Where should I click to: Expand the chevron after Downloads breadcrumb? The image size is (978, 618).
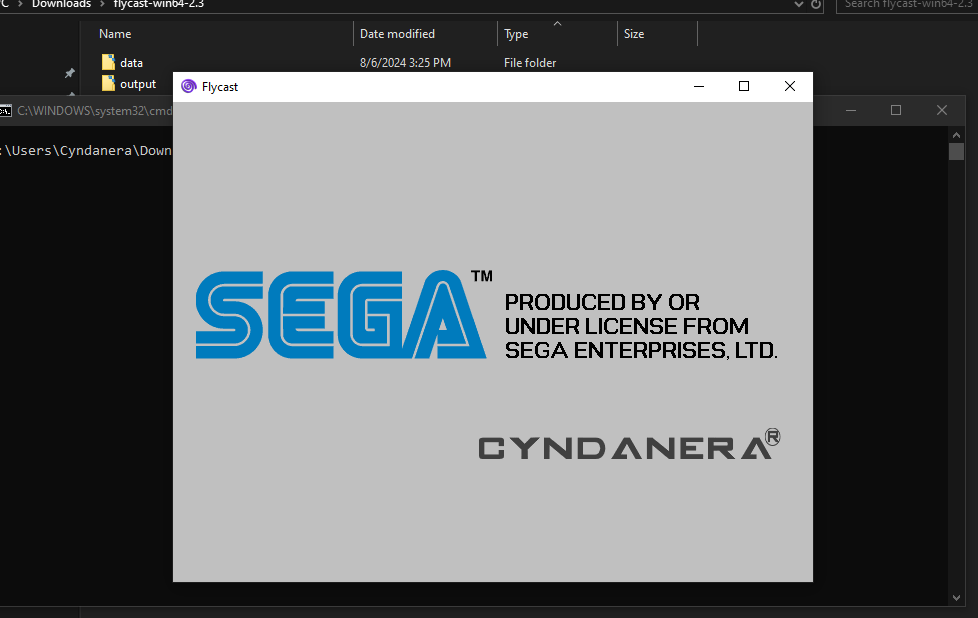pyautogui.click(x=102, y=4)
